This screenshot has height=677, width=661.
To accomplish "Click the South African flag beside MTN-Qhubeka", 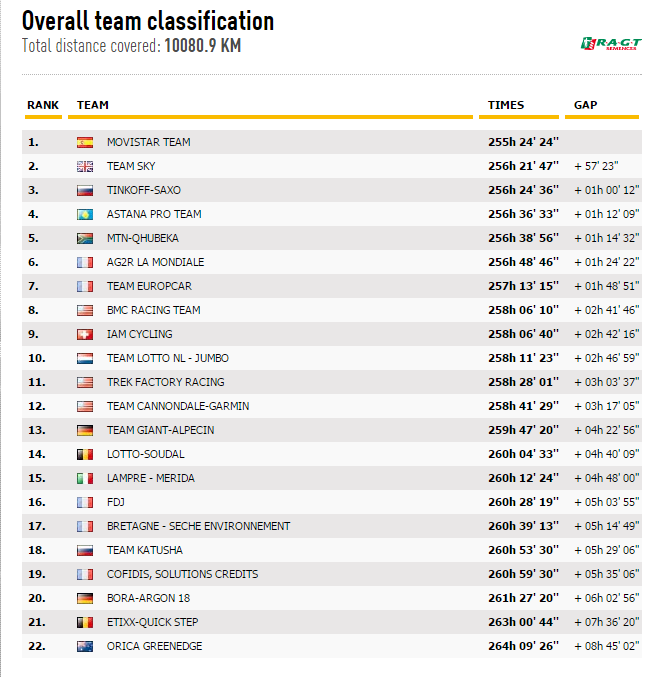I will [x=85, y=238].
